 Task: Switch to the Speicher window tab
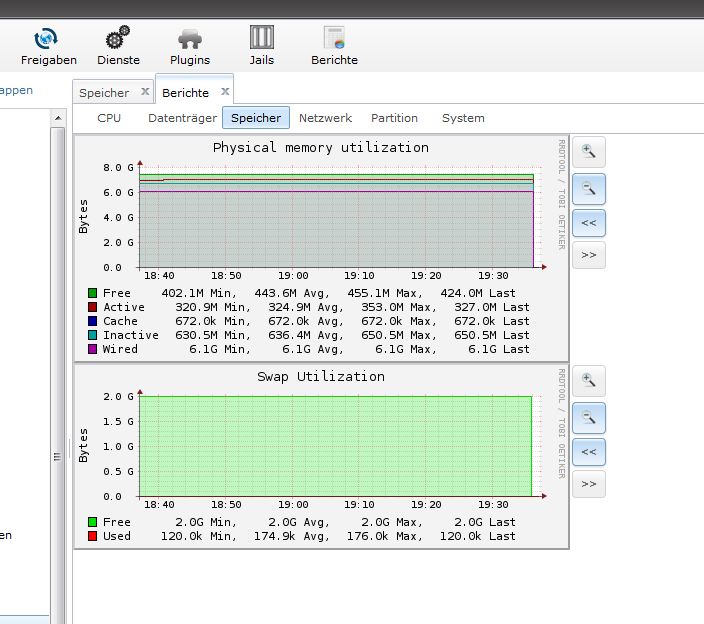[x=104, y=93]
